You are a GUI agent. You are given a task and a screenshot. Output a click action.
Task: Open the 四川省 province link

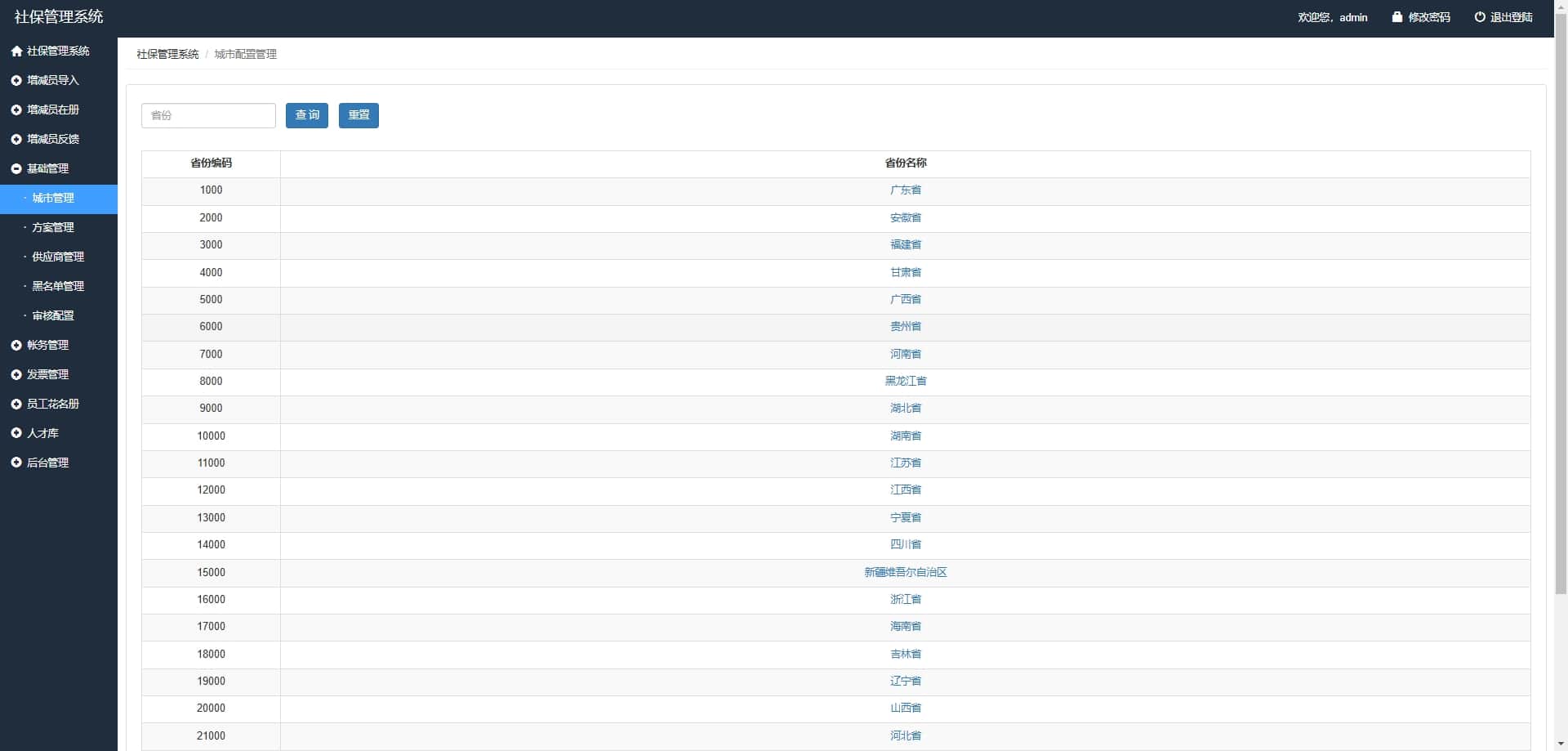tap(906, 544)
